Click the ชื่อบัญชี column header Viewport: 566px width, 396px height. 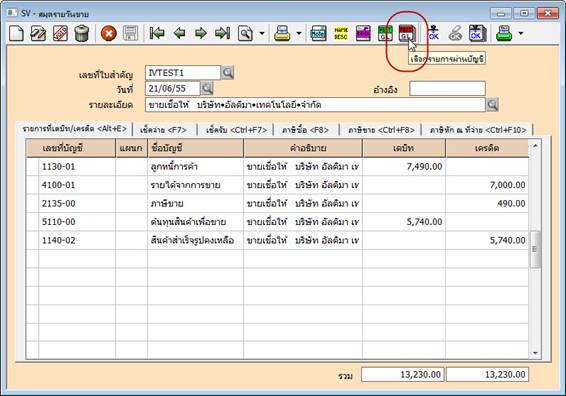pos(195,148)
